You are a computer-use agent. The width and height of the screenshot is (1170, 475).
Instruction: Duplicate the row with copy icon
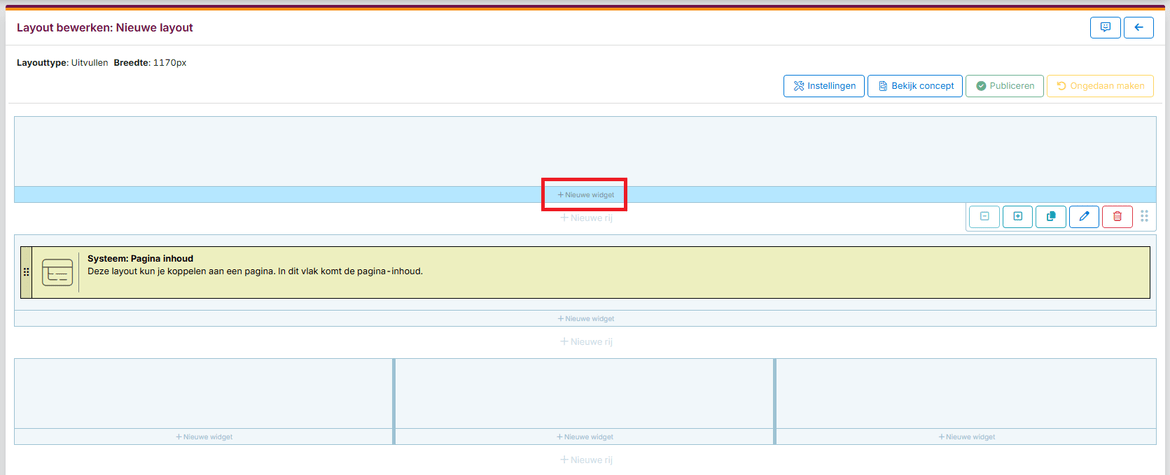(1050, 216)
